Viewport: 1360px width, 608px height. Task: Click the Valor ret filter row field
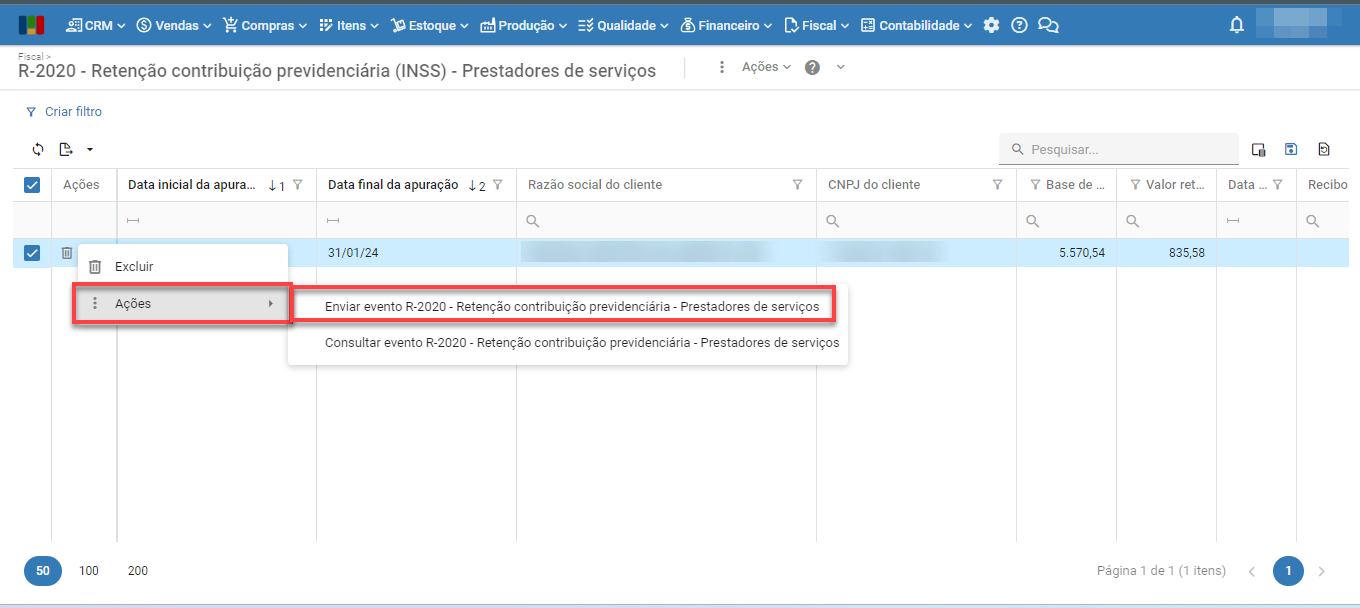[x=1166, y=220]
